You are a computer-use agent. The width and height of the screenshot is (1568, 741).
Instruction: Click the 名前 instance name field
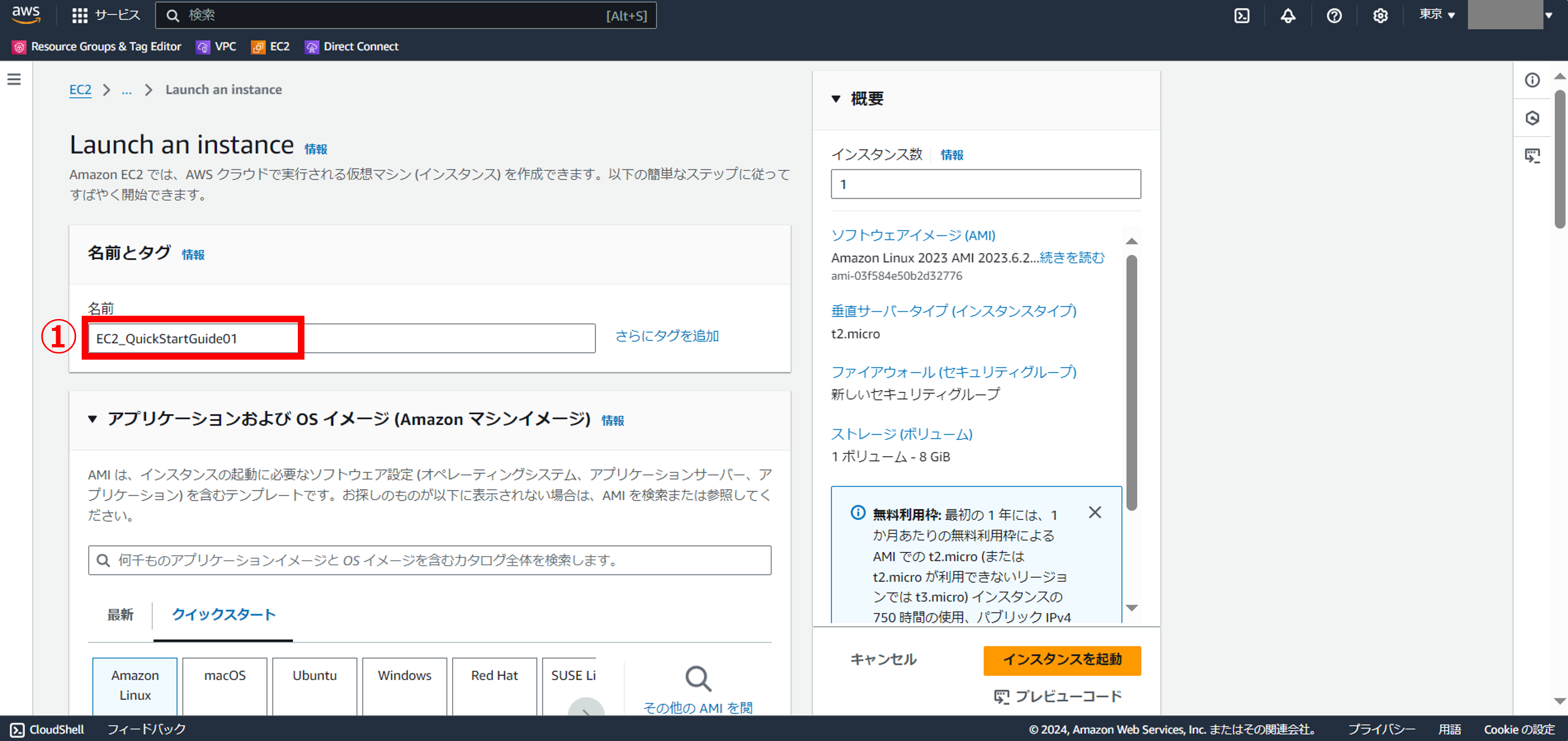pyautogui.click(x=341, y=338)
